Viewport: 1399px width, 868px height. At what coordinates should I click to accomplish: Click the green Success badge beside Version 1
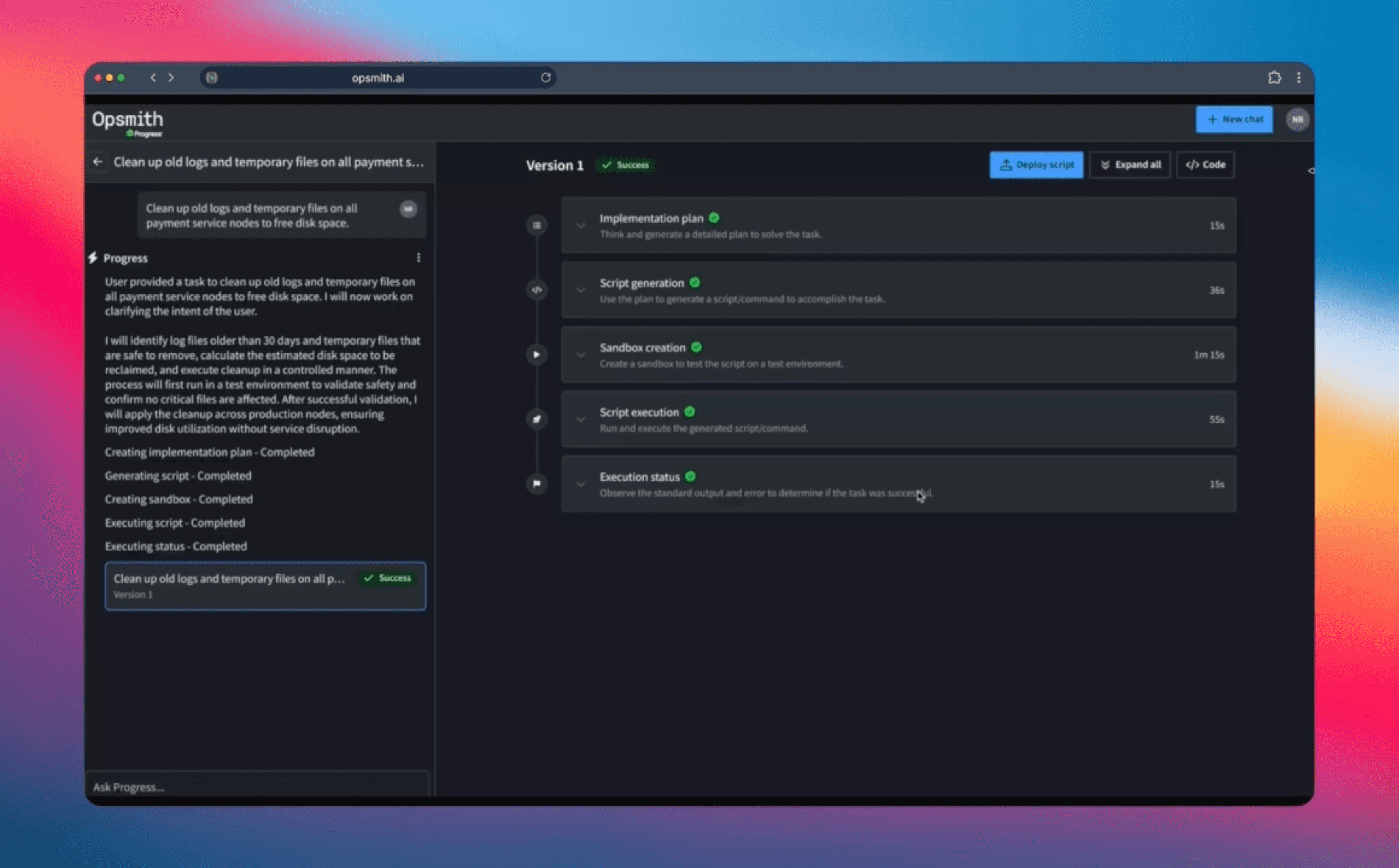coord(624,165)
